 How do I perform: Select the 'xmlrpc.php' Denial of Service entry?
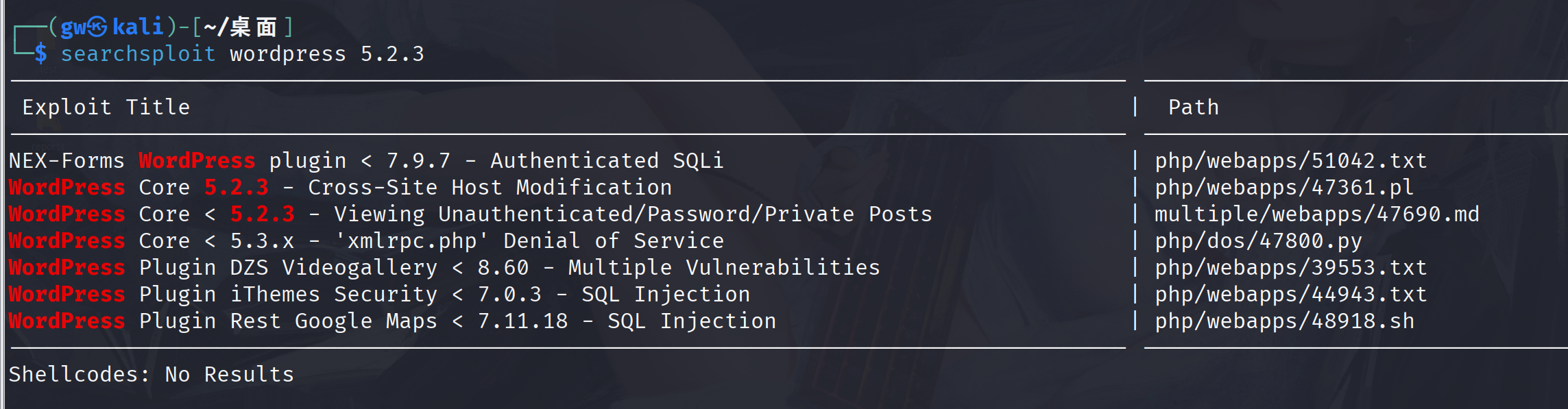[x=365, y=240]
